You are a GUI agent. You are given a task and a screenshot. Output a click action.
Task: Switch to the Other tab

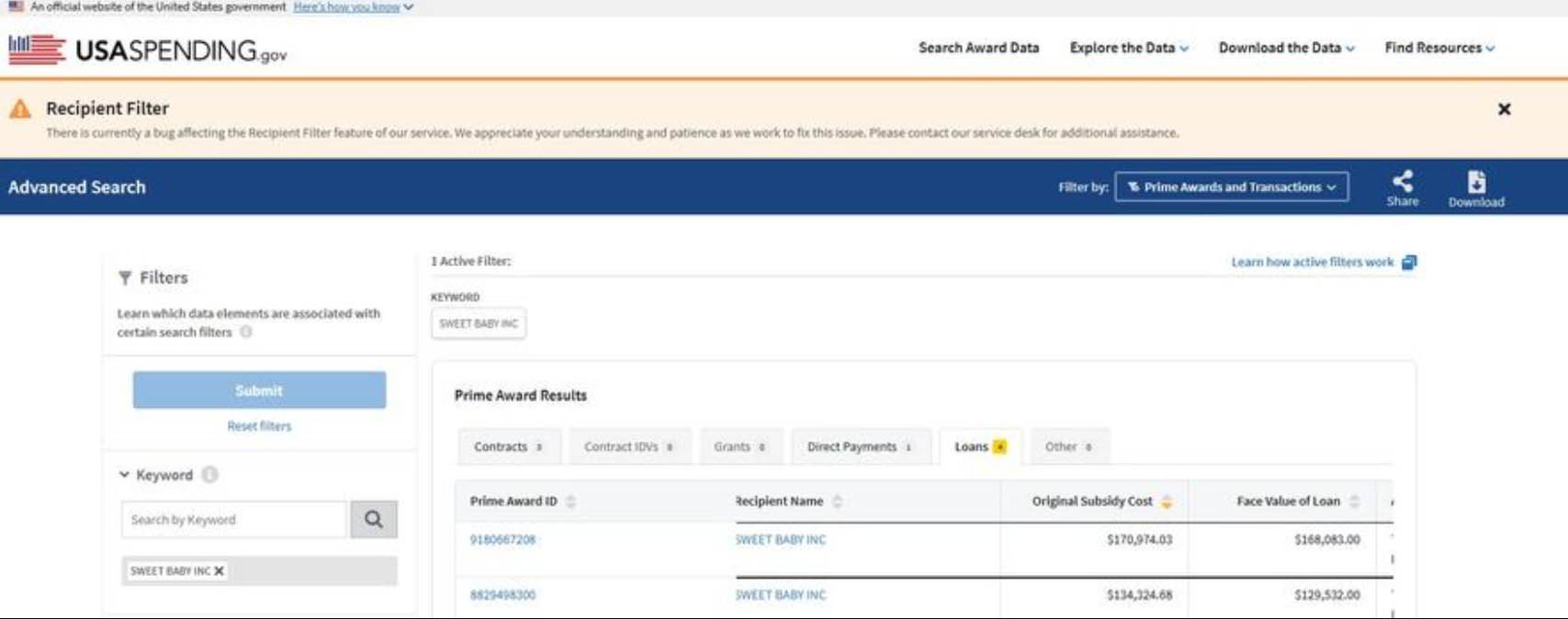point(1069,446)
